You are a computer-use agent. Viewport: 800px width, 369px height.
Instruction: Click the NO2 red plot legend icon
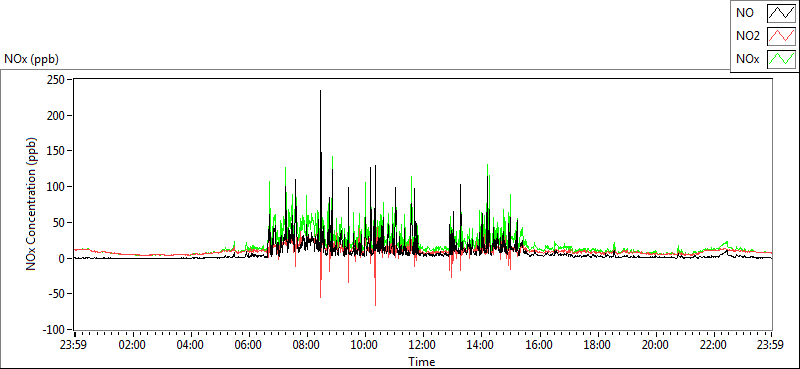point(781,37)
